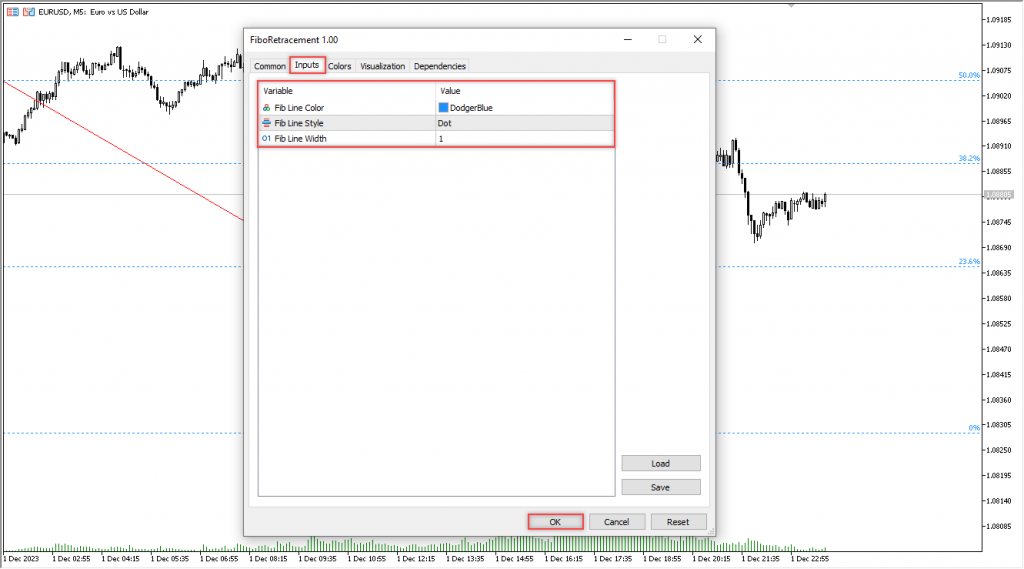
Task: Click the 1.08085 price on the scale
Action: 999,526
